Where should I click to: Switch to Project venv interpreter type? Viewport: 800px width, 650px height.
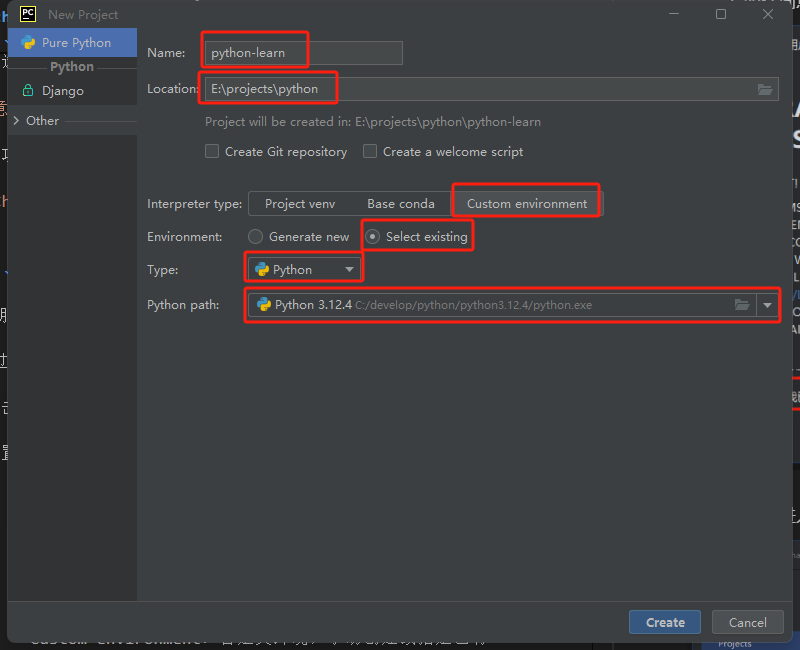[300, 204]
